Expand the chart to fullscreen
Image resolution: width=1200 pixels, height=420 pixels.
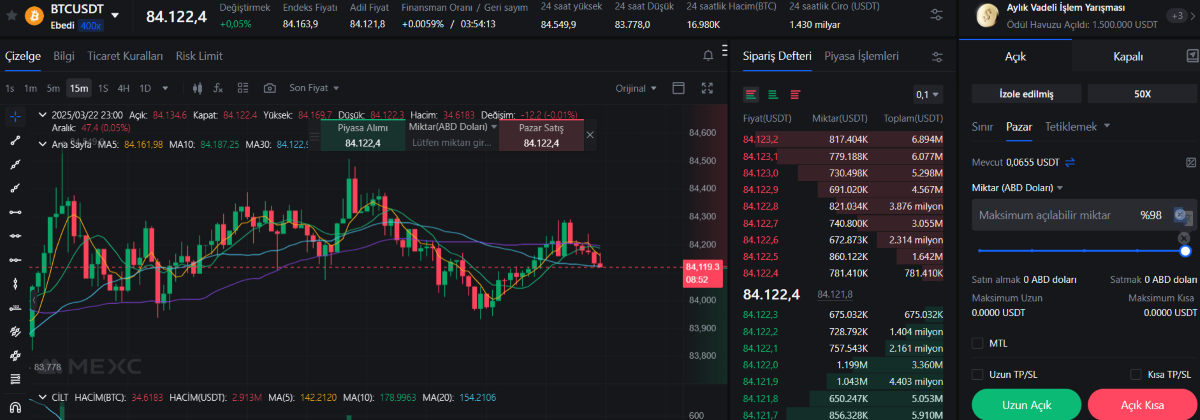coord(708,88)
